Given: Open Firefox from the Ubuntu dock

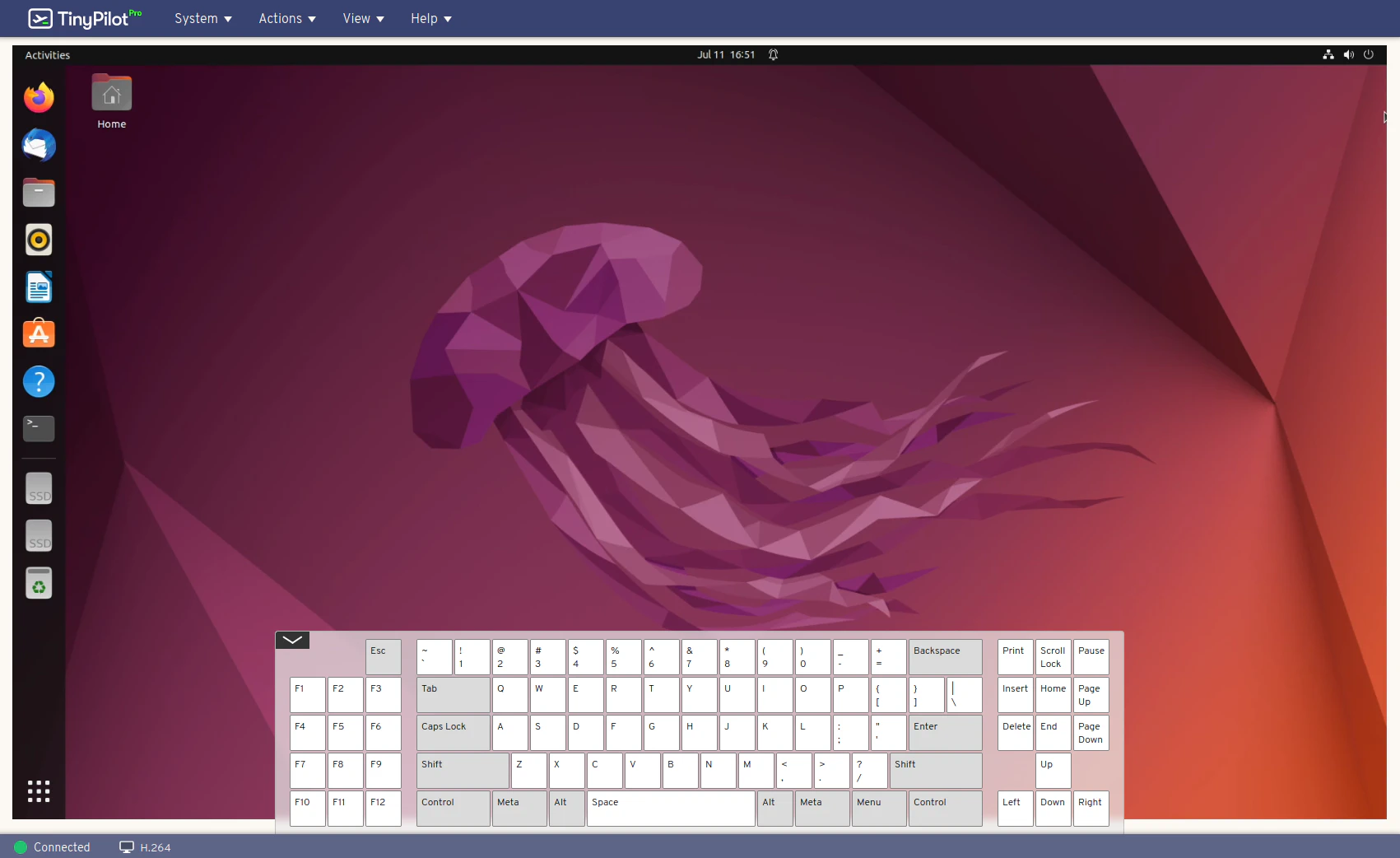Looking at the screenshot, I should pyautogui.click(x=39, y=98).
